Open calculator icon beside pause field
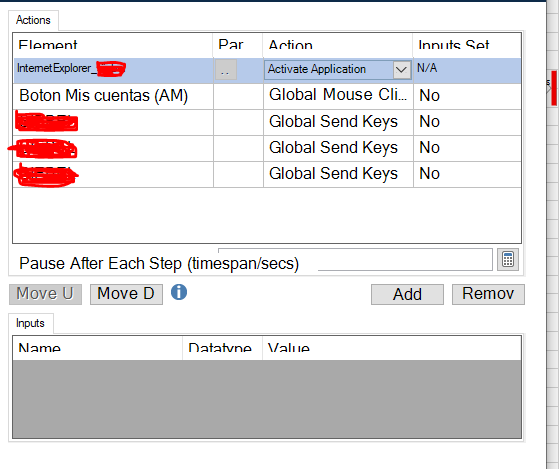The height and width of the screenshot is (469, 559). [508, 259]
